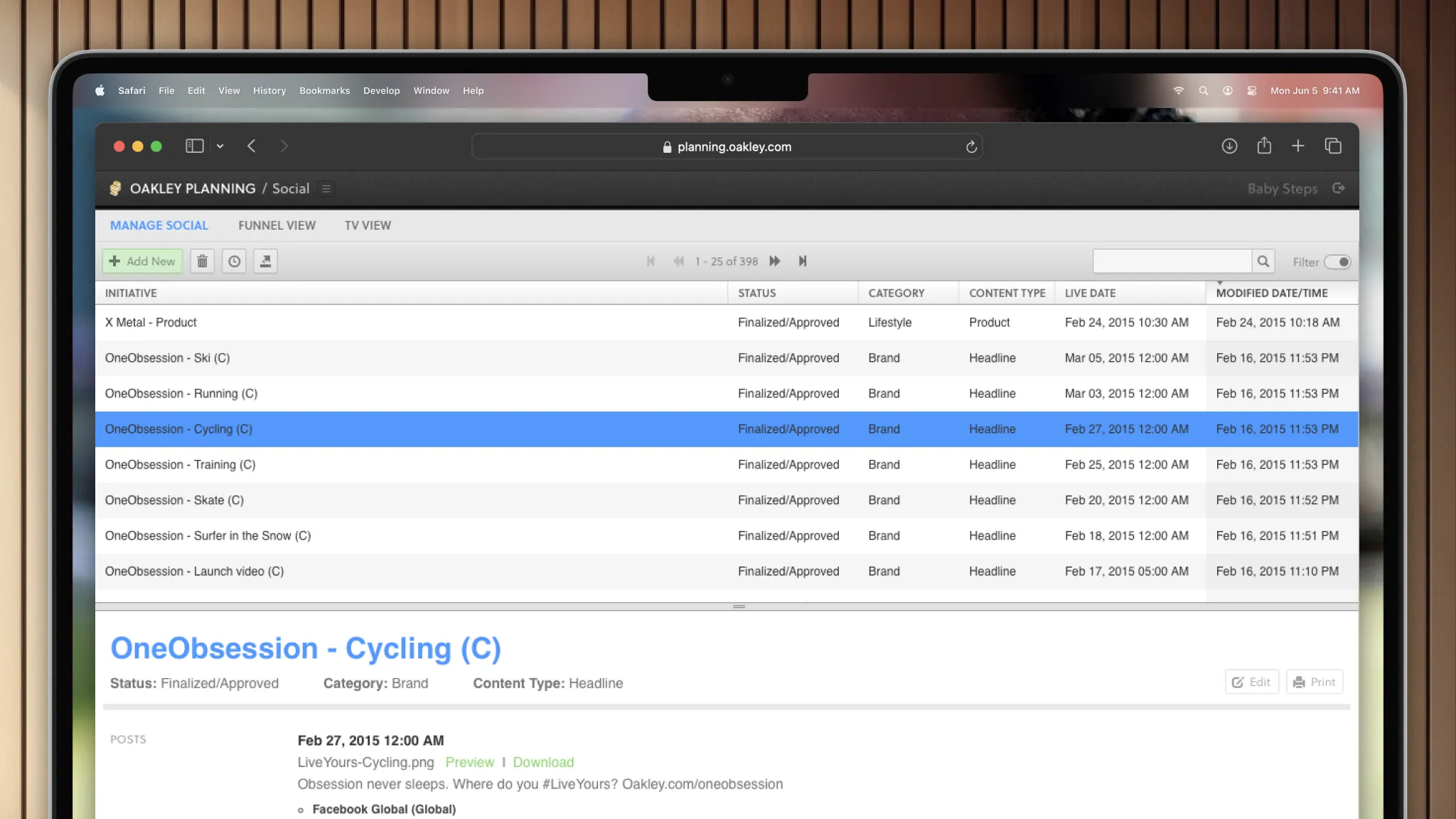1456x819 pixels.
Task: Click the Oakley Planning logo icon
Action: [x=115, y=188]
